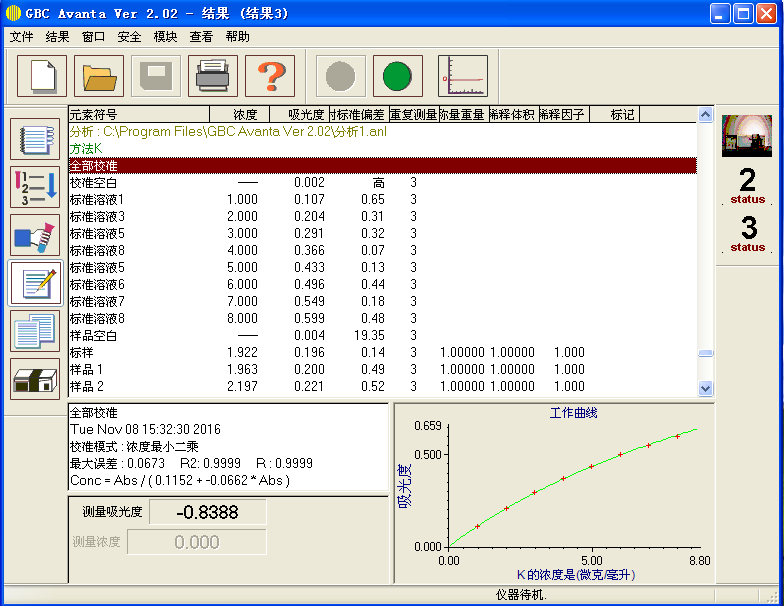The image size is (784, 606).
Task: Click the flame image thumbnail
Action: click(x=747, y=136)
